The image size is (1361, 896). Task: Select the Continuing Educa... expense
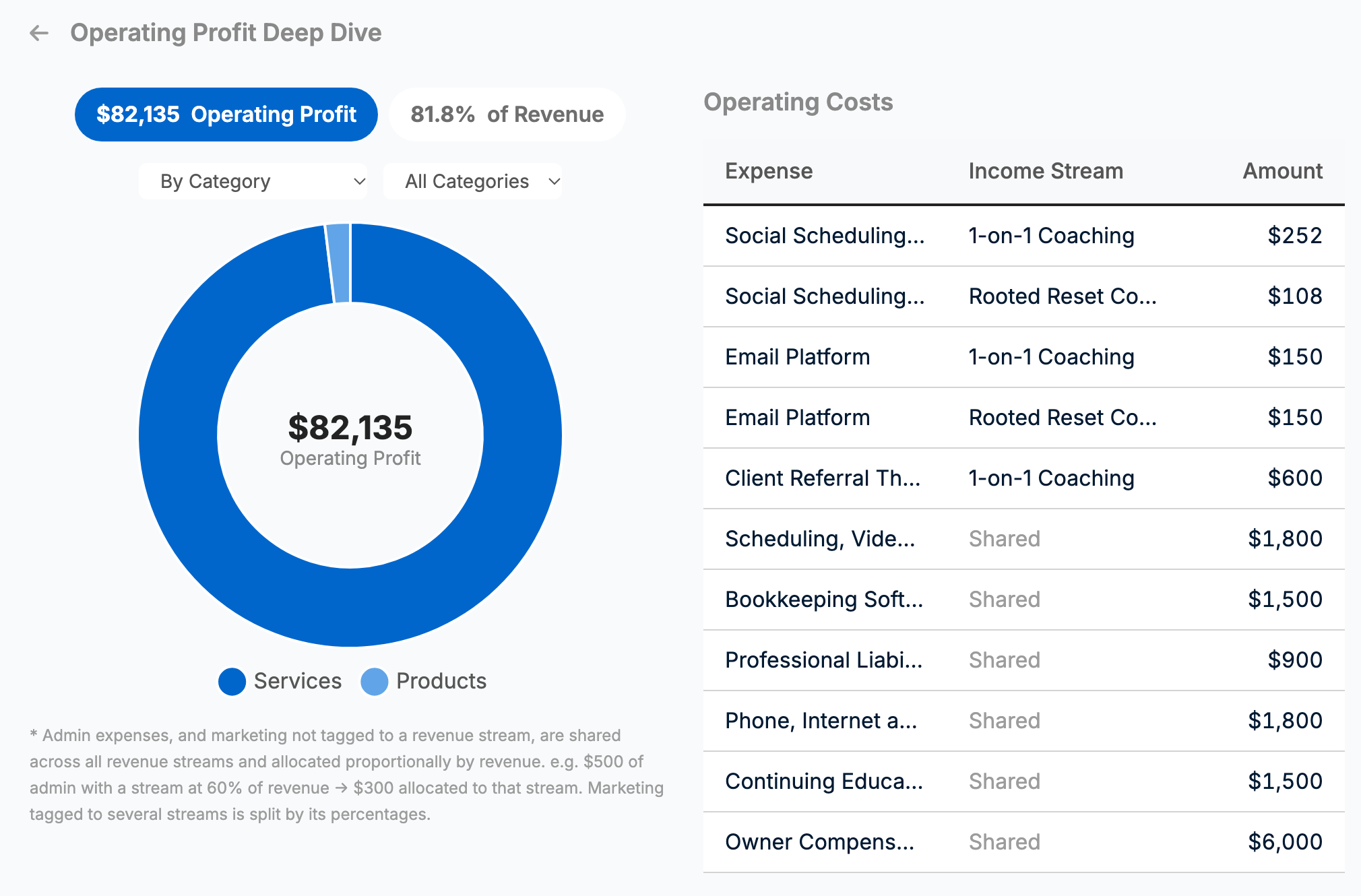824,781
